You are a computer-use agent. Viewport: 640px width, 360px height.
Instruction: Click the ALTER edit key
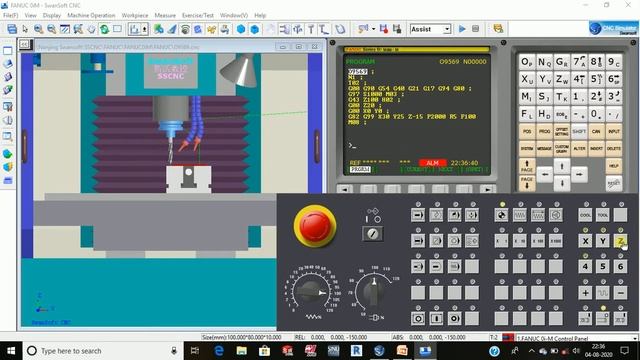pyautogui.click(x=579, y=149)
